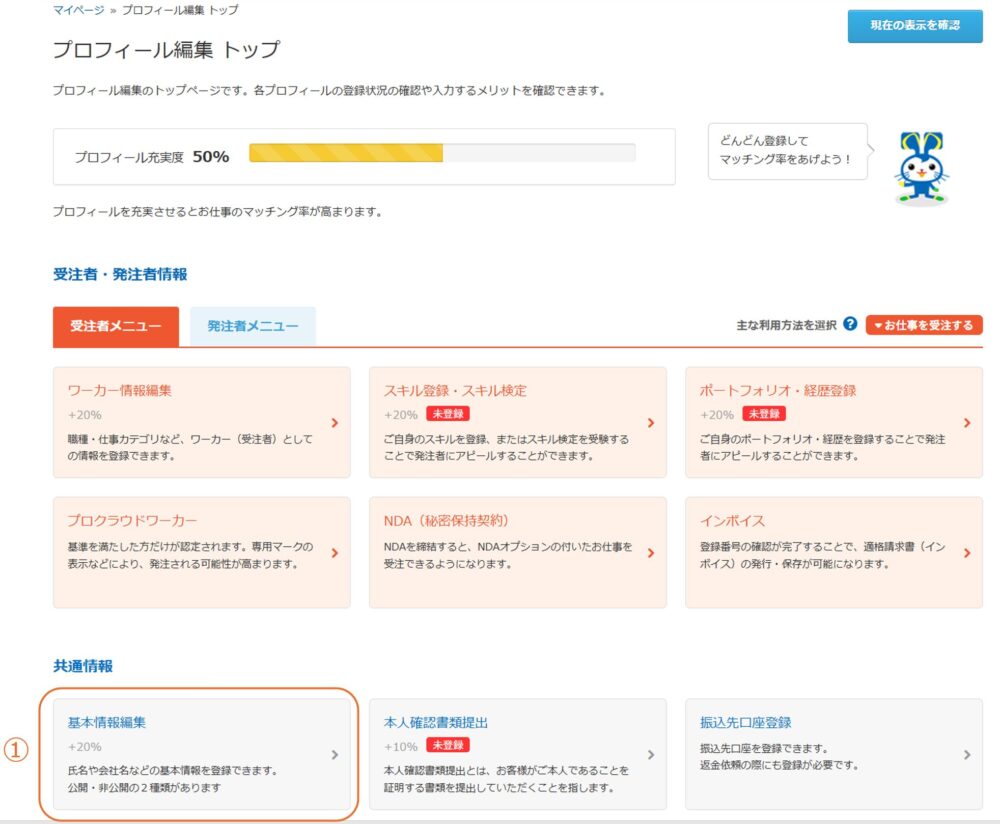The width and height of the screenshot is (1000, 824).
Task: Click the blue rabbit mascot image
Action: 922,168
